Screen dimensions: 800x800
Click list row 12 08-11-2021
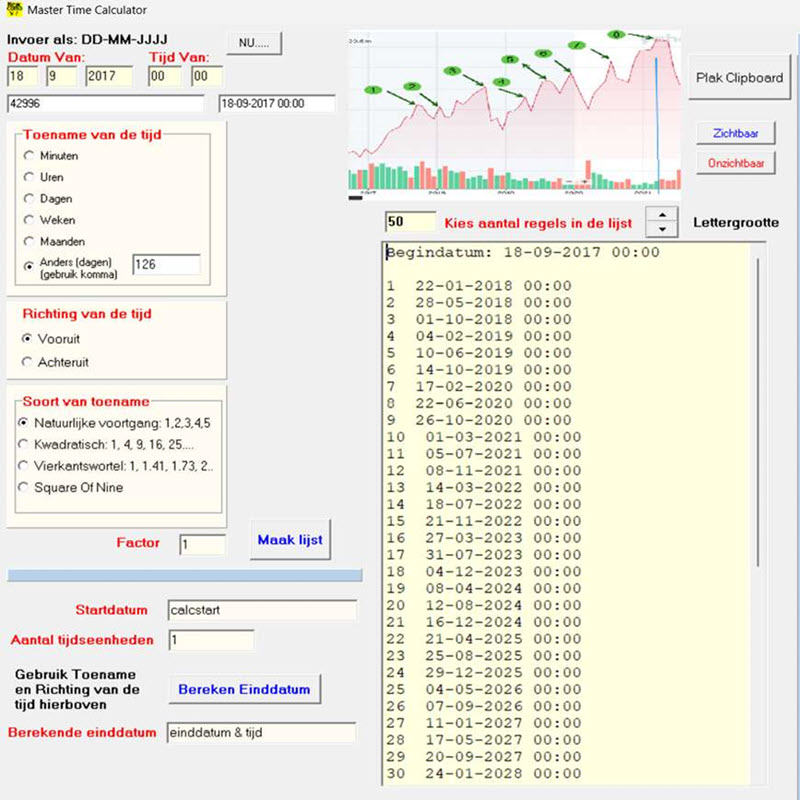484,471
